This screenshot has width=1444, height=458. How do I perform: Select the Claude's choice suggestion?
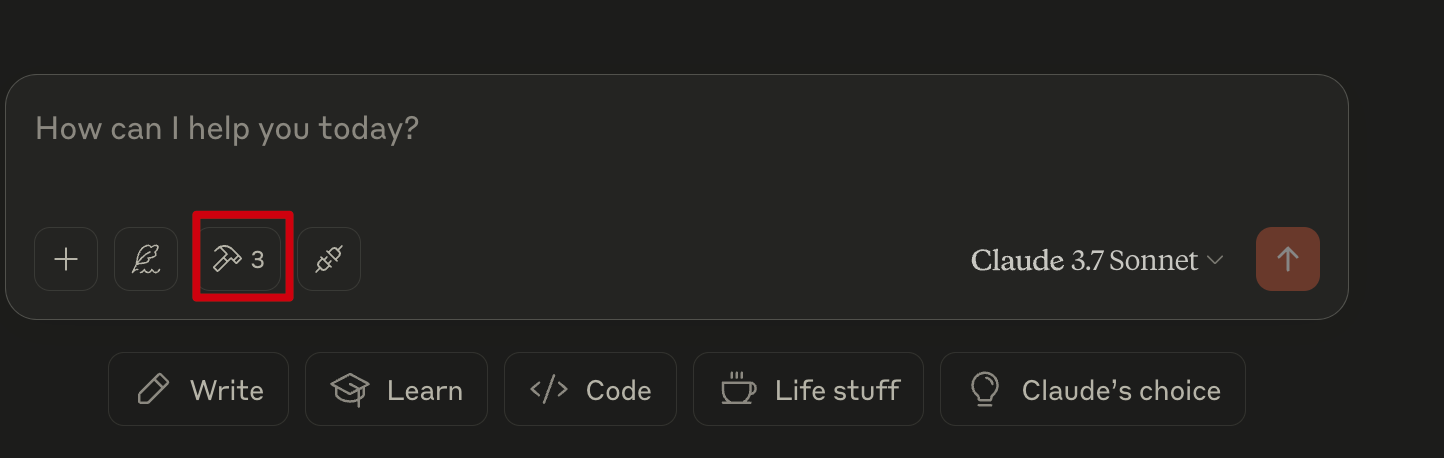[1093, 389]
